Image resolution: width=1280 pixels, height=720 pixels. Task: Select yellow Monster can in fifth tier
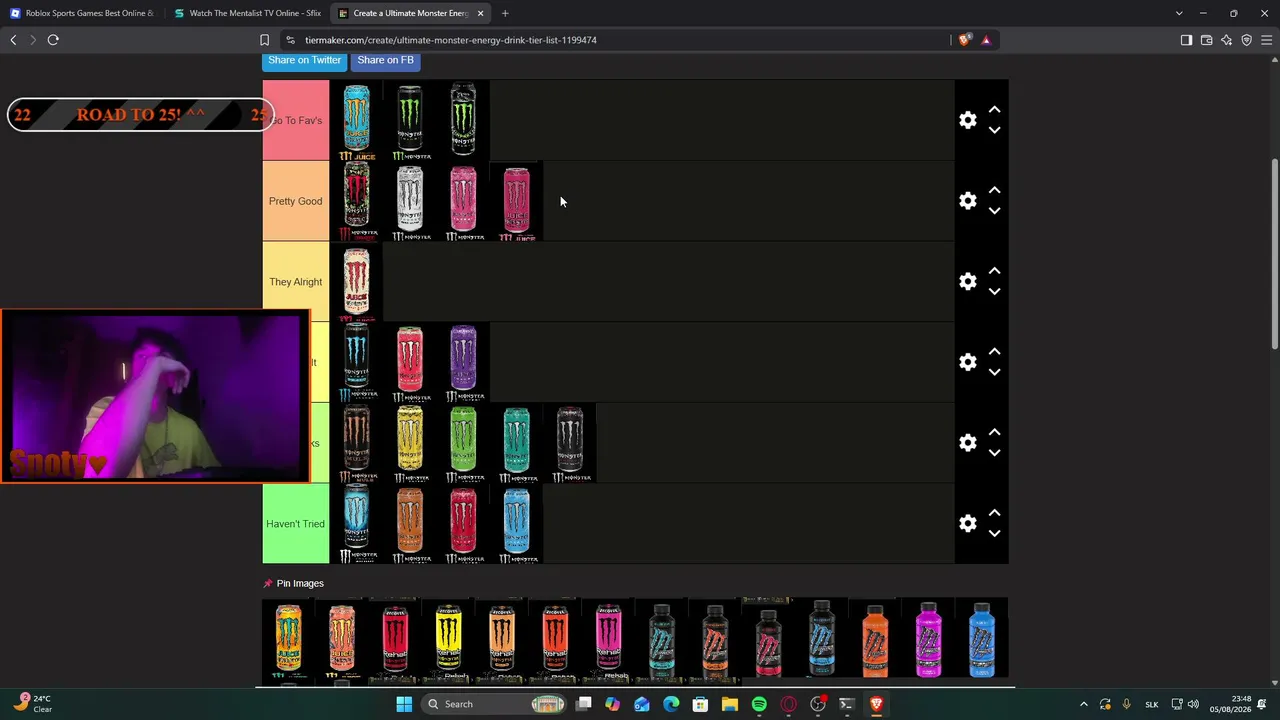point(410,444)
